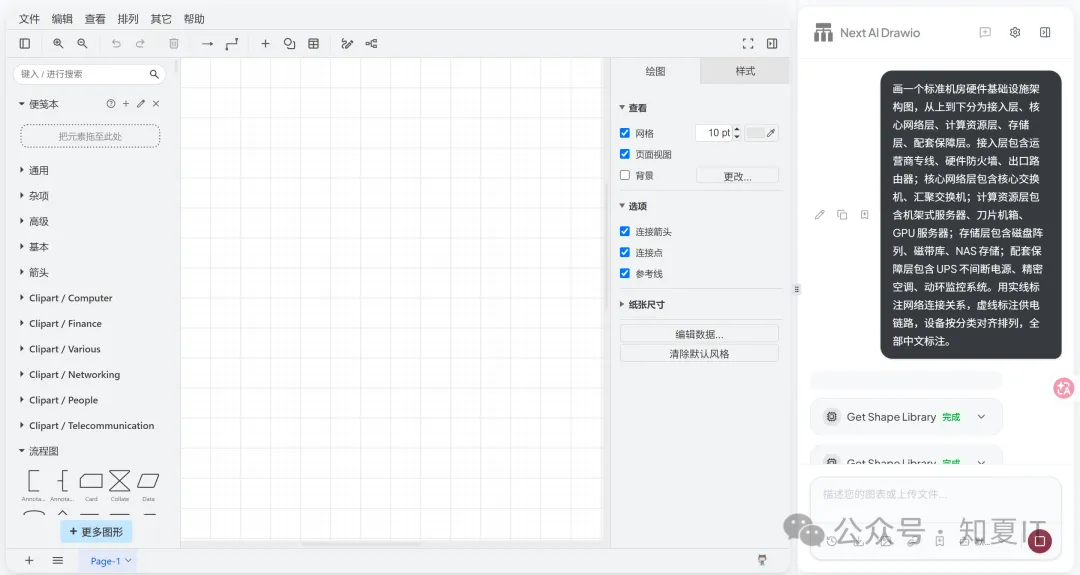Open the 文件 menu

tap(29, 19)
